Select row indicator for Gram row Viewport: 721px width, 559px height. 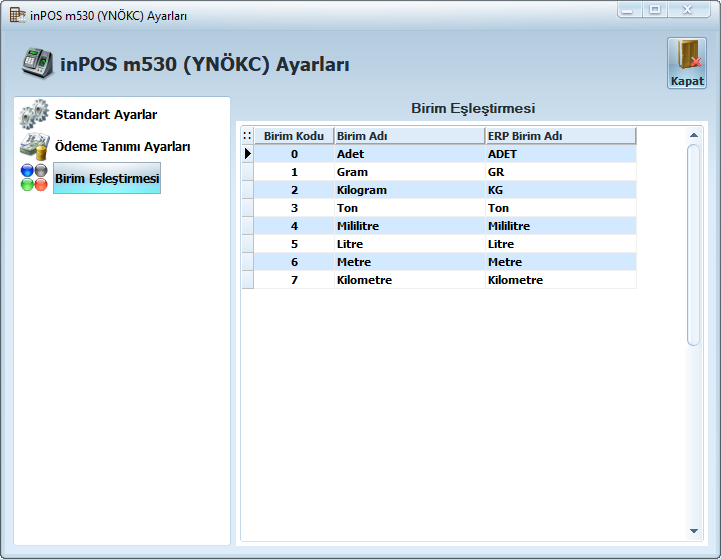tap(247, 171)
